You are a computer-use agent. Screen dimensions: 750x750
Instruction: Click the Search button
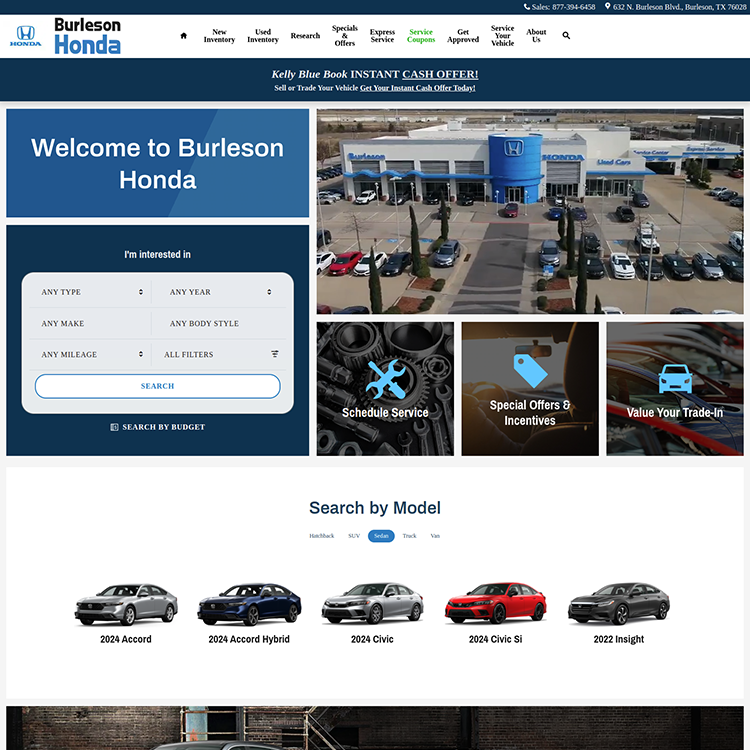click(157, 386)
